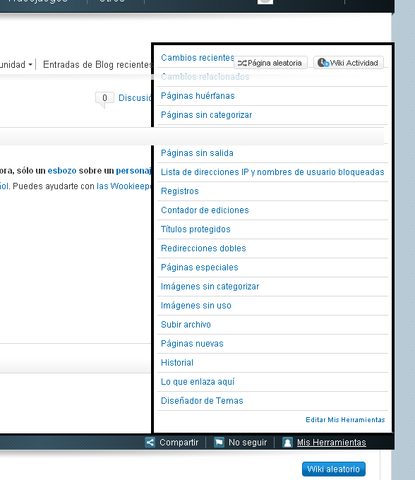
Task: Open Cambios recientes in the tools menu
Action: click(x=198, y=58)
